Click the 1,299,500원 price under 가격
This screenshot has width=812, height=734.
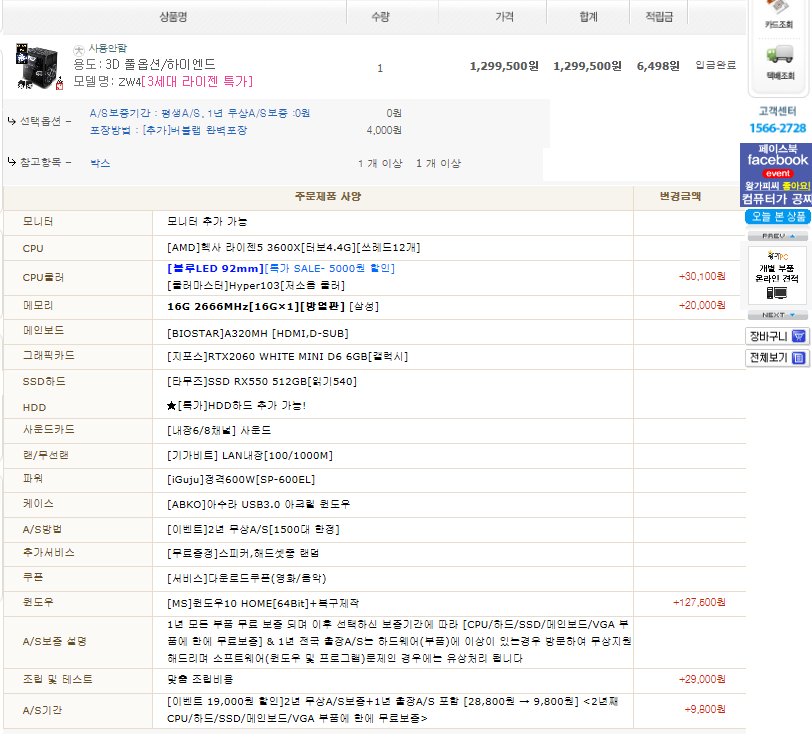(x=504, y=66)
